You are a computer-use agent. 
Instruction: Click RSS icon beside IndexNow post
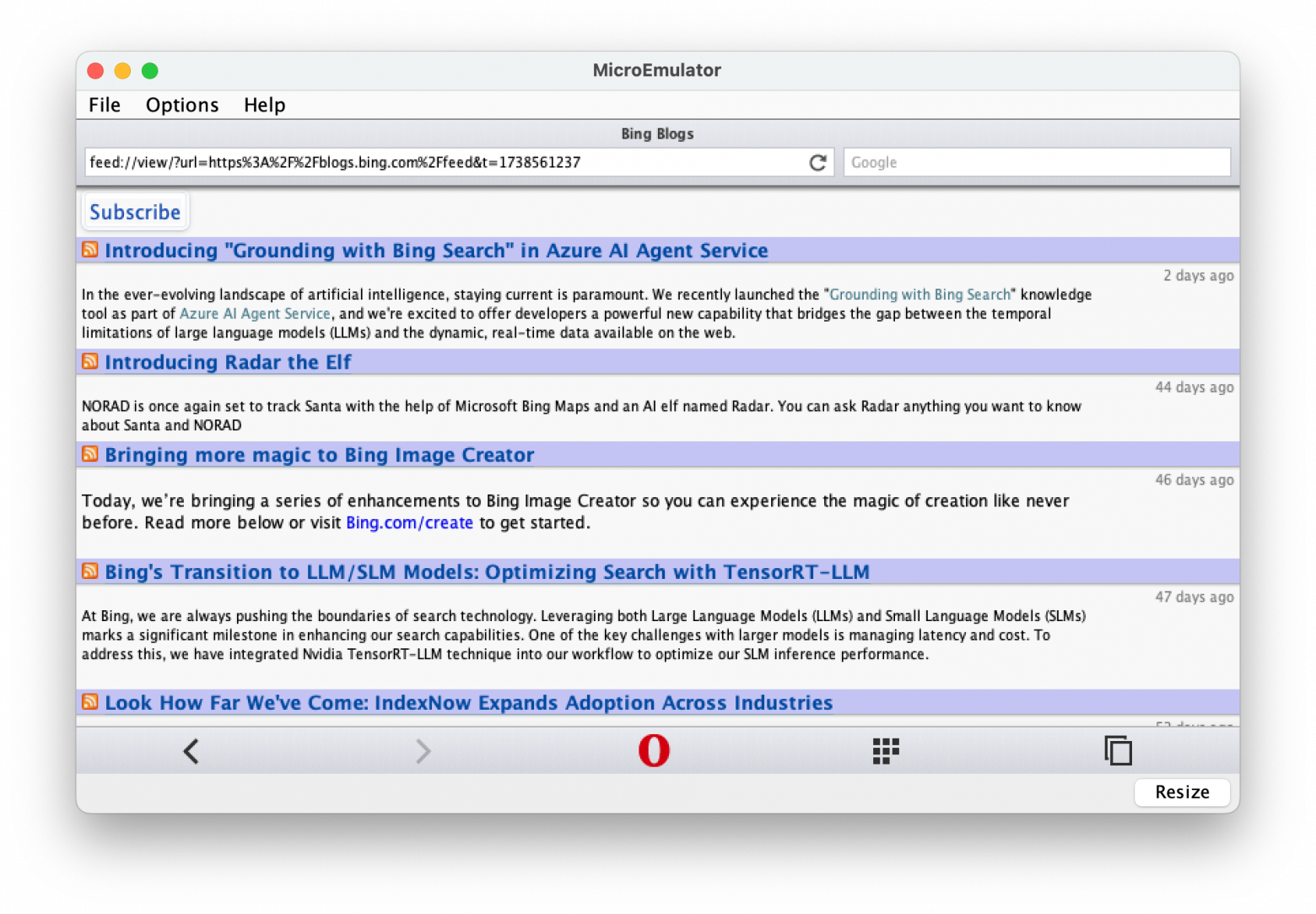(90, 702)
